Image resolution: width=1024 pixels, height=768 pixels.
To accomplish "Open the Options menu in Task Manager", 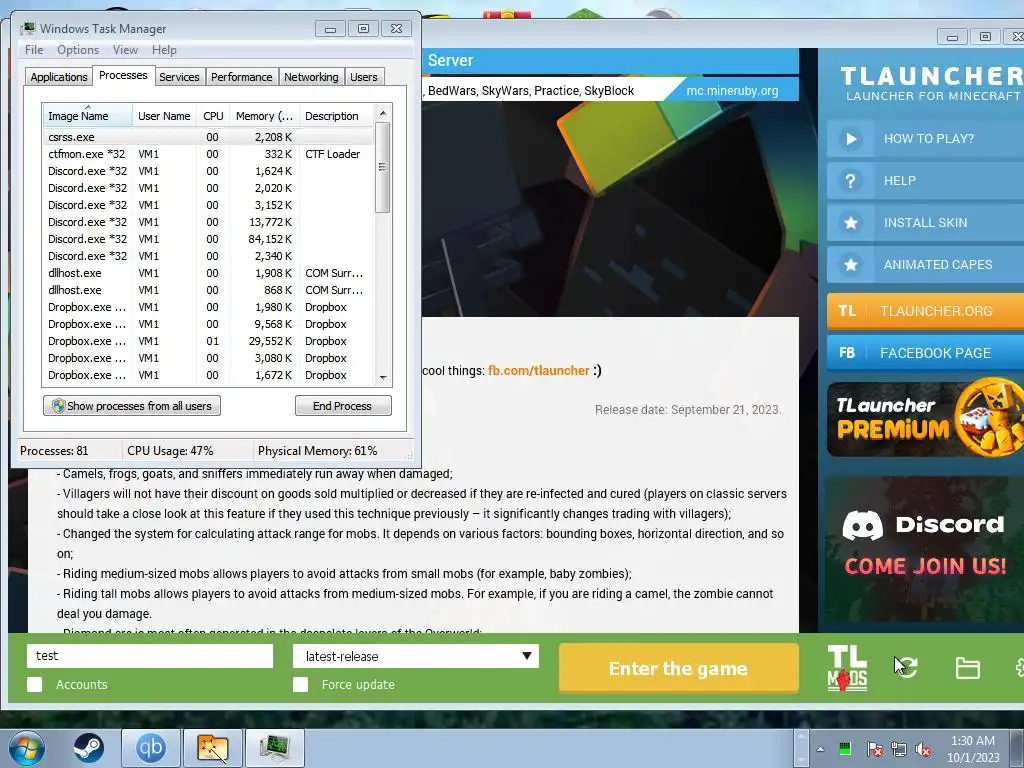I will [78, 50].
